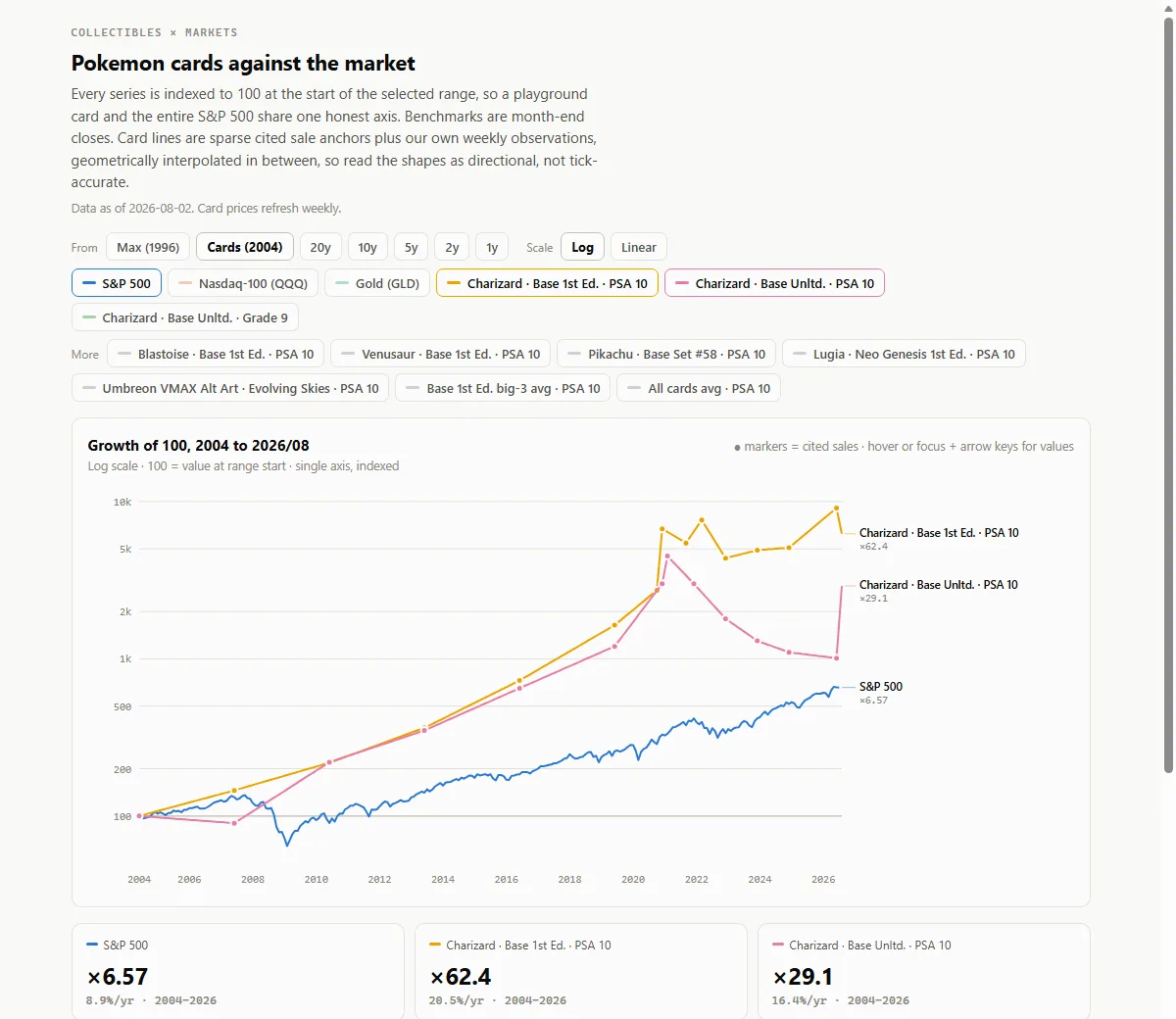The image size is (1176, 1019).
Task: Click the '16.4%/yr · 2004–2026' text
Action: (841, 1000)
